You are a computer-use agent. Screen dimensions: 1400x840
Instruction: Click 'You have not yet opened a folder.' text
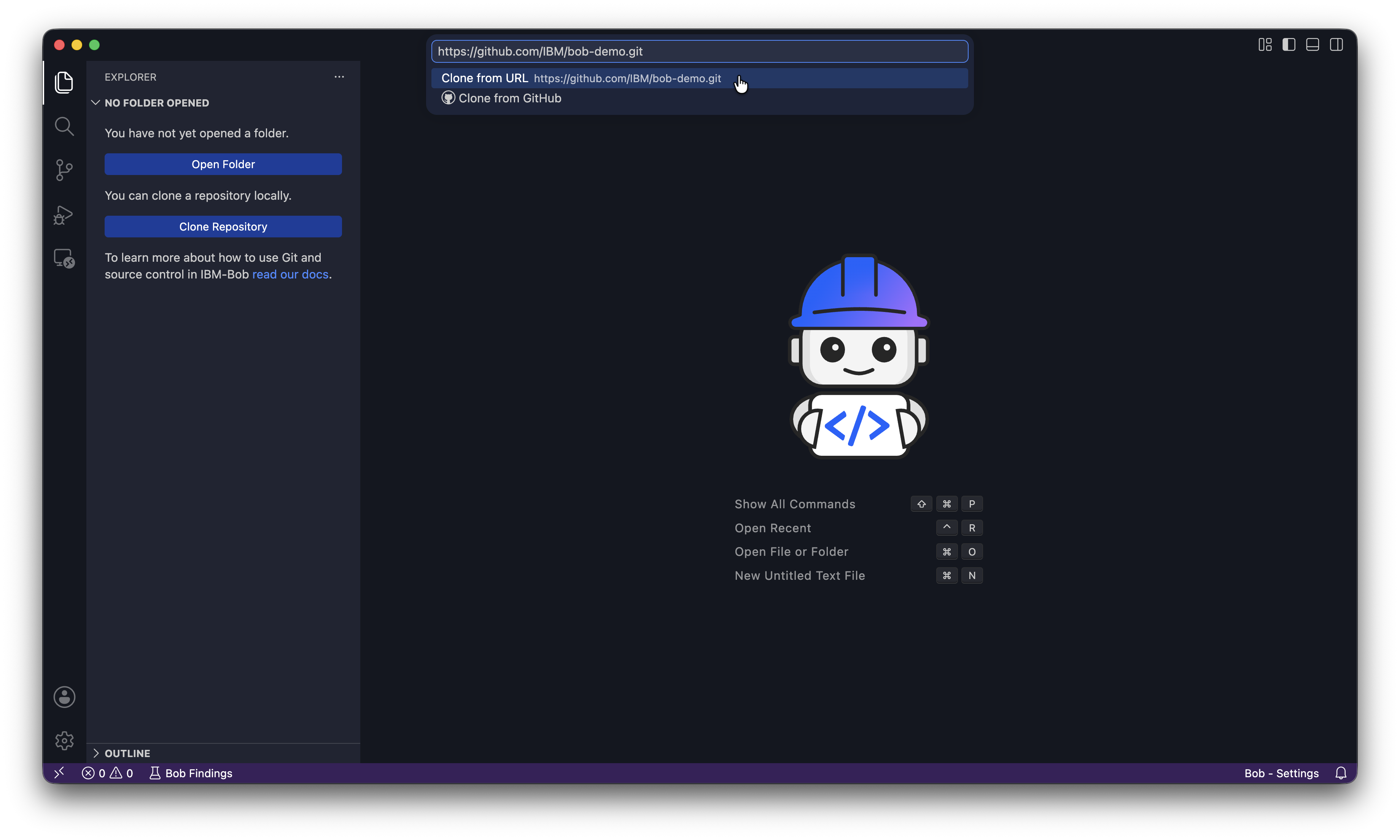196,133
